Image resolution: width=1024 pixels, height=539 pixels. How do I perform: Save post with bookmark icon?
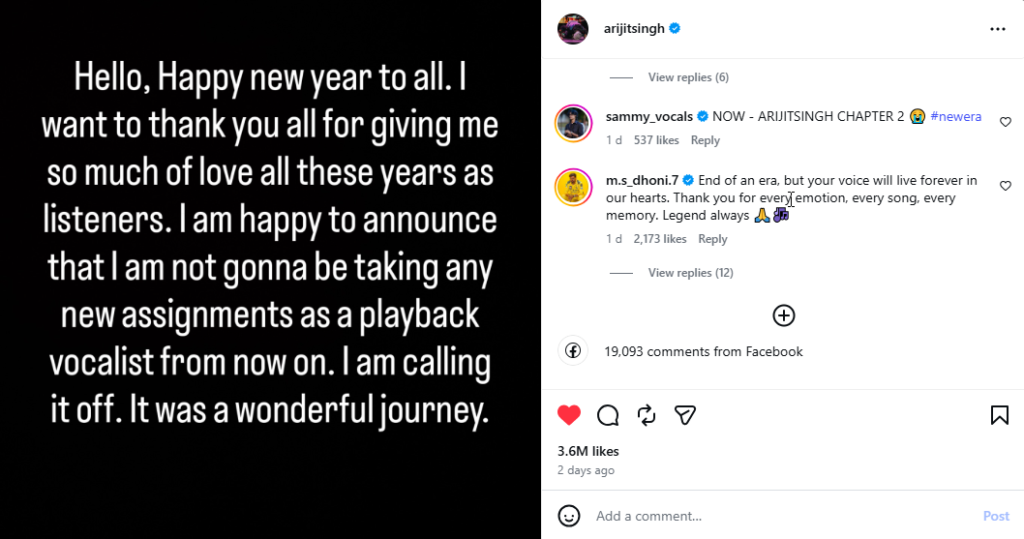998,415
